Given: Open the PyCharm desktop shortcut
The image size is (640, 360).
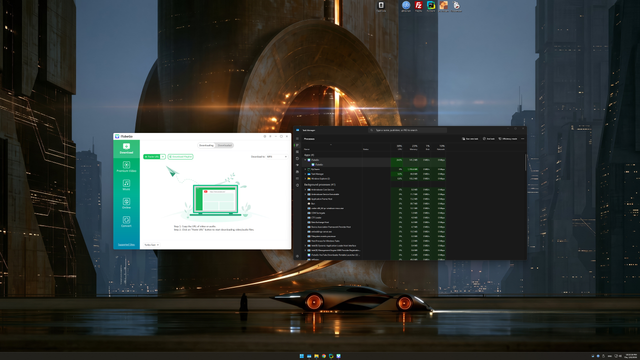Looking at the screenshot, I should click(x=431, y=6).
